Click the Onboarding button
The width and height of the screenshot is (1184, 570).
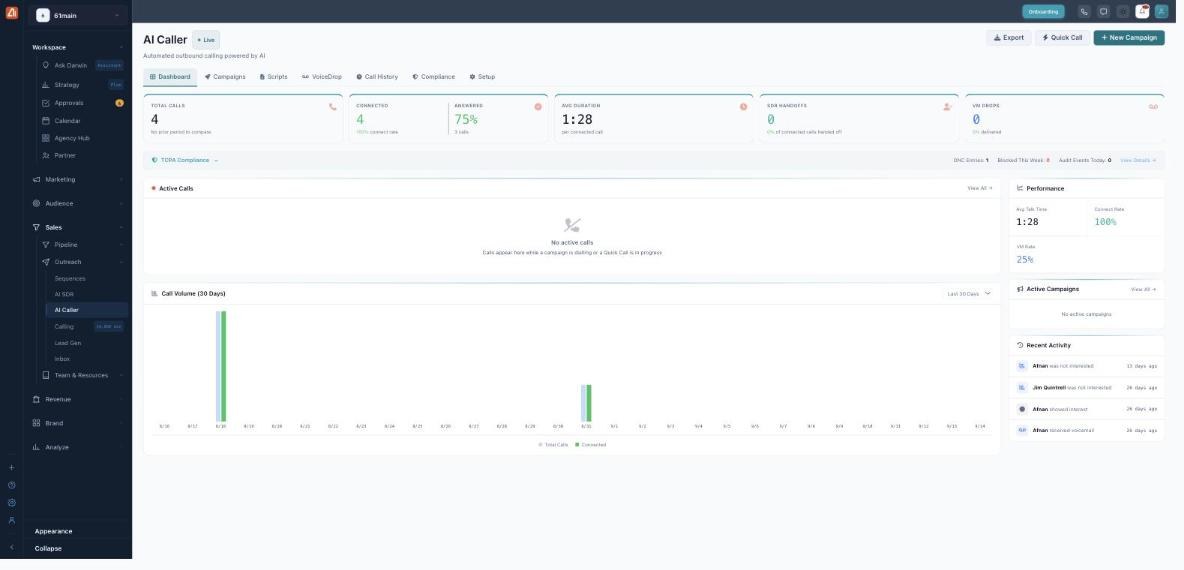[x=1043, y=11]
